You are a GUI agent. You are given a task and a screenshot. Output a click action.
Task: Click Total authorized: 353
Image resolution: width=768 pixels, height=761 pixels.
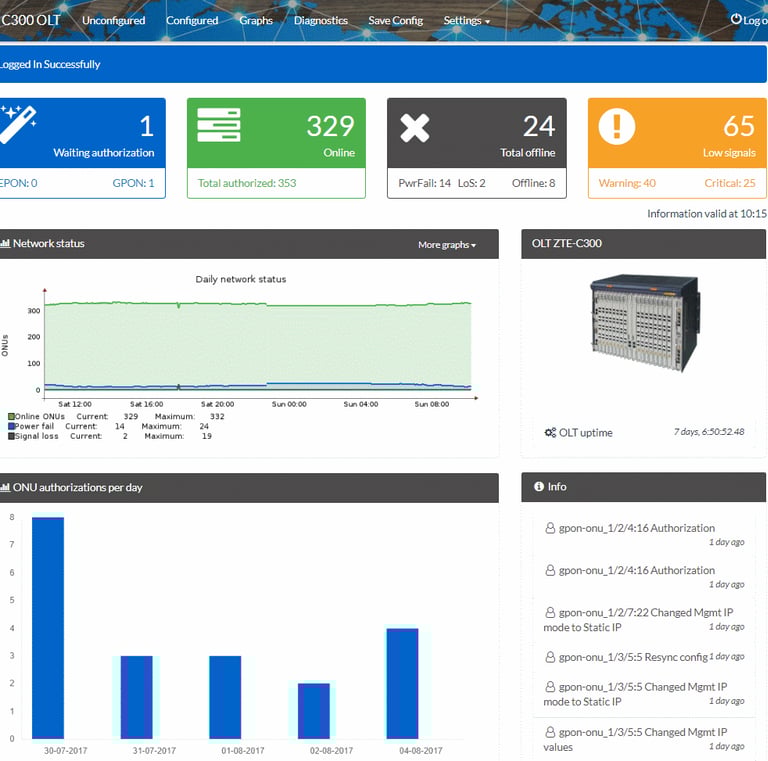point(247,183)
